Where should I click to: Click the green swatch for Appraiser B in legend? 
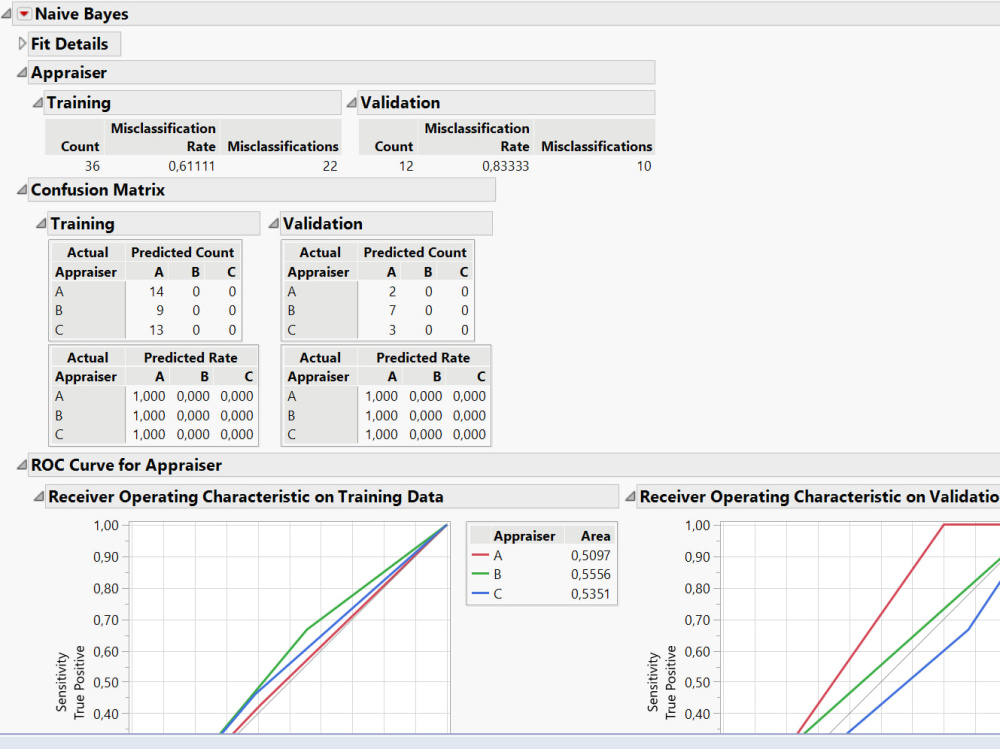(480, 574)
